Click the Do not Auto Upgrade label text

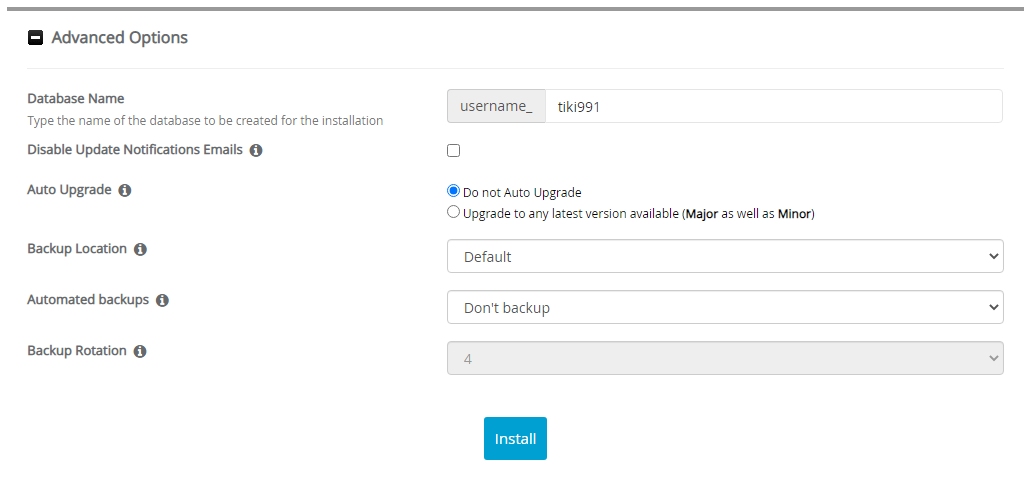click(522, 193)
